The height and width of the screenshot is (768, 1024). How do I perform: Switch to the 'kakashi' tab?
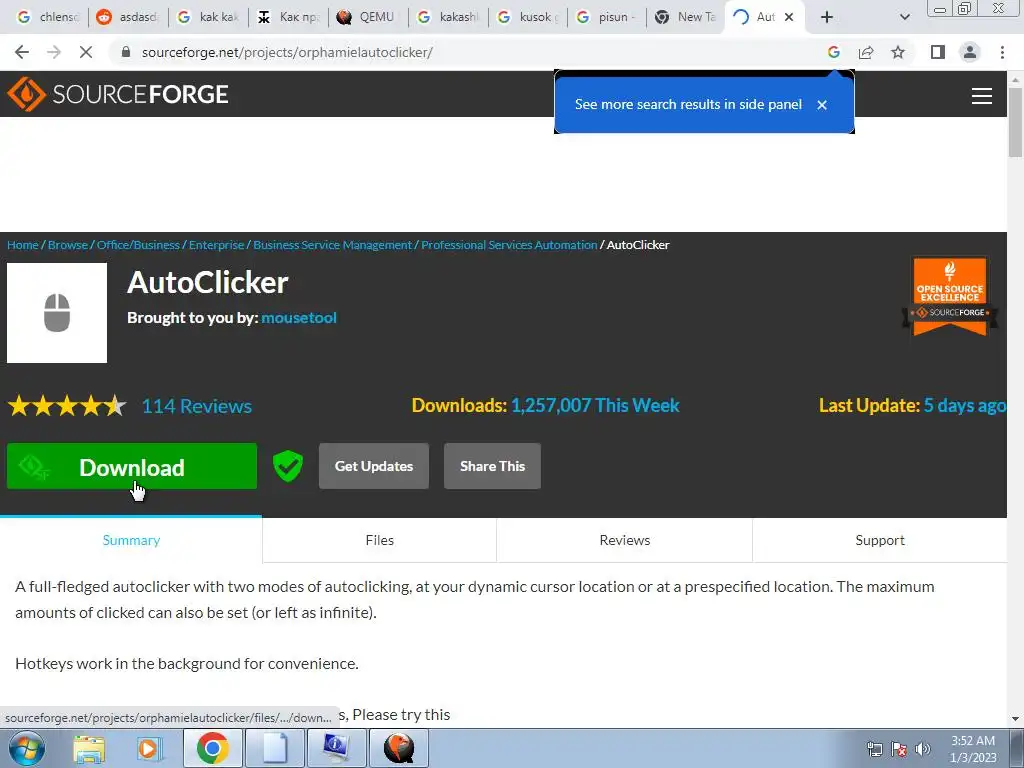point(449,17)
